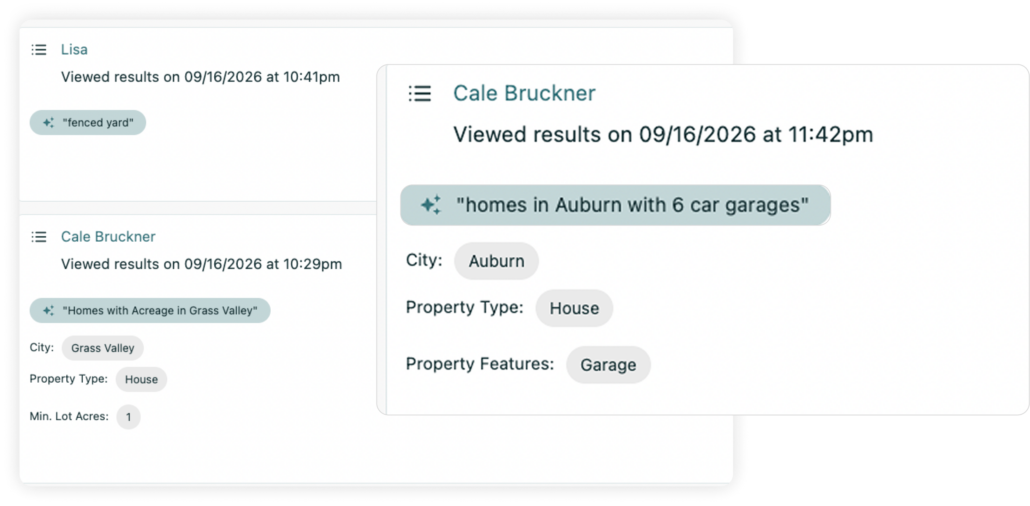Click the large House property type tag

point(574,308)
